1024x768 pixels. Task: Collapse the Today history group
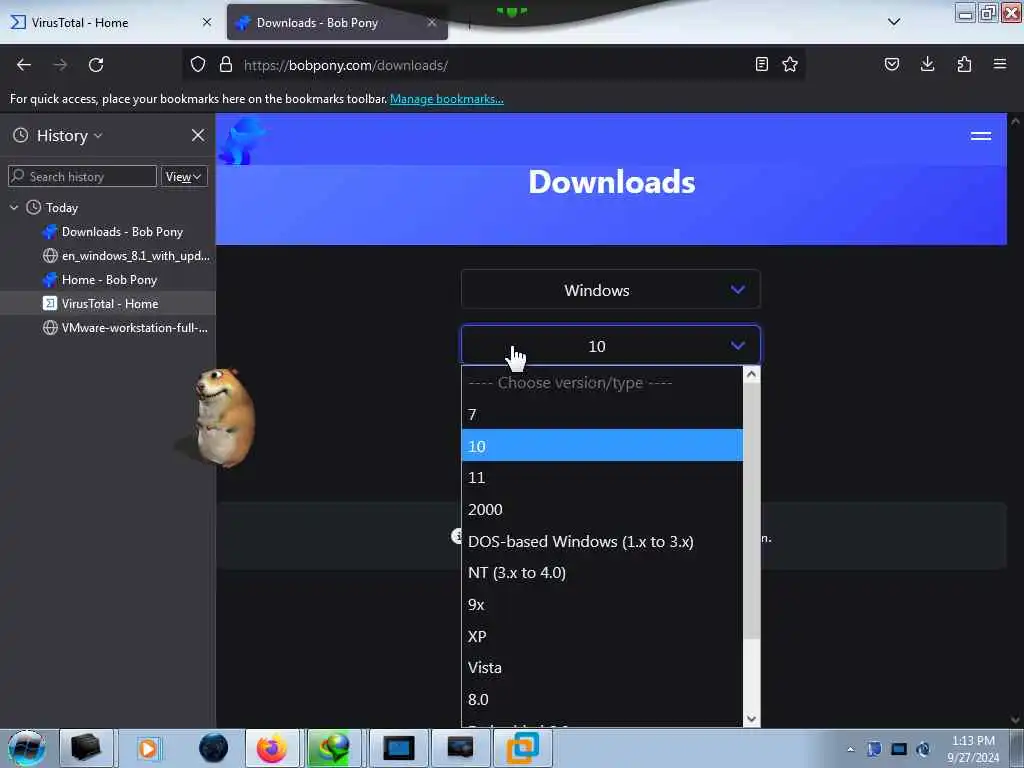click(x=14, y=208)
